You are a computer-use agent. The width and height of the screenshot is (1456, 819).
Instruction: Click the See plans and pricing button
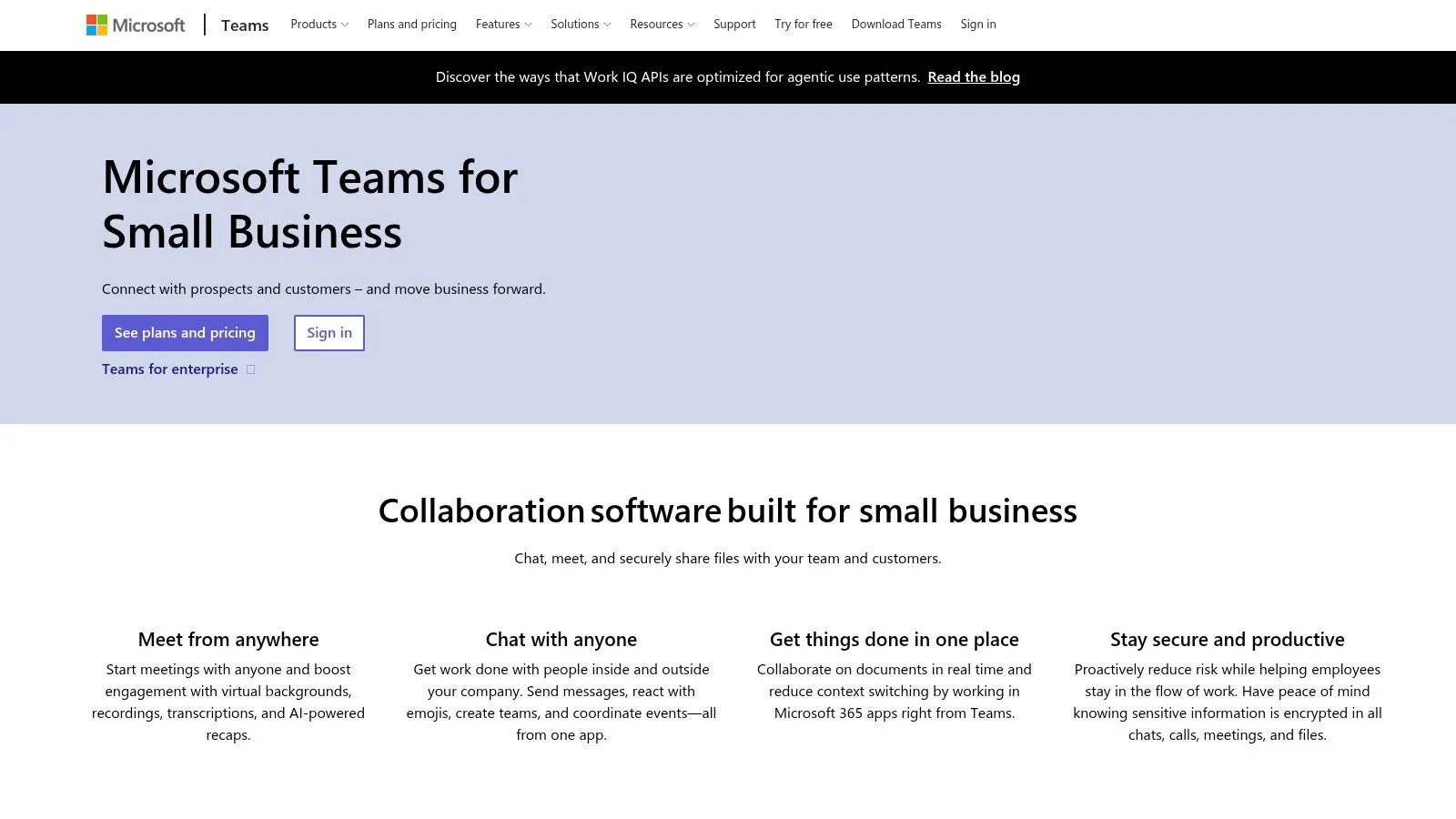coord(185,333)
